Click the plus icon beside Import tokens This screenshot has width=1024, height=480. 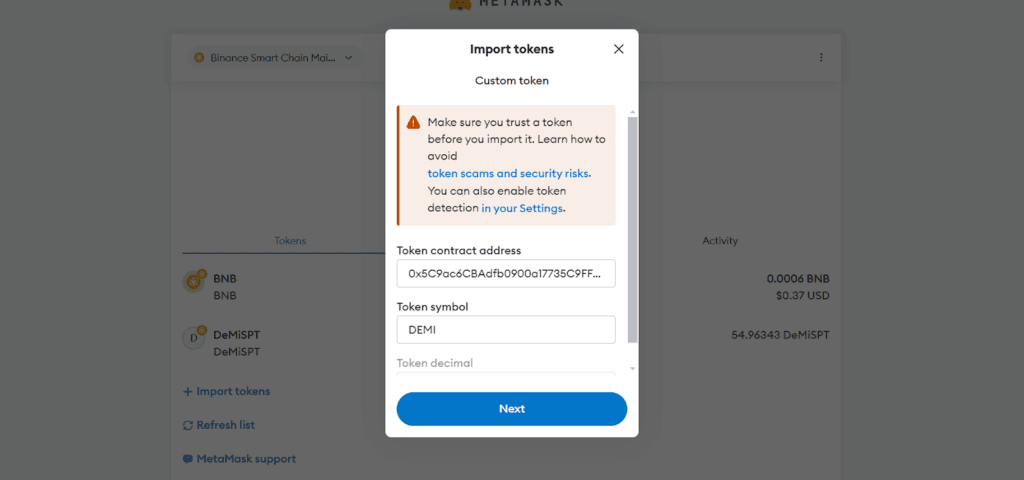pyautogui.click(x=187, y=392)
